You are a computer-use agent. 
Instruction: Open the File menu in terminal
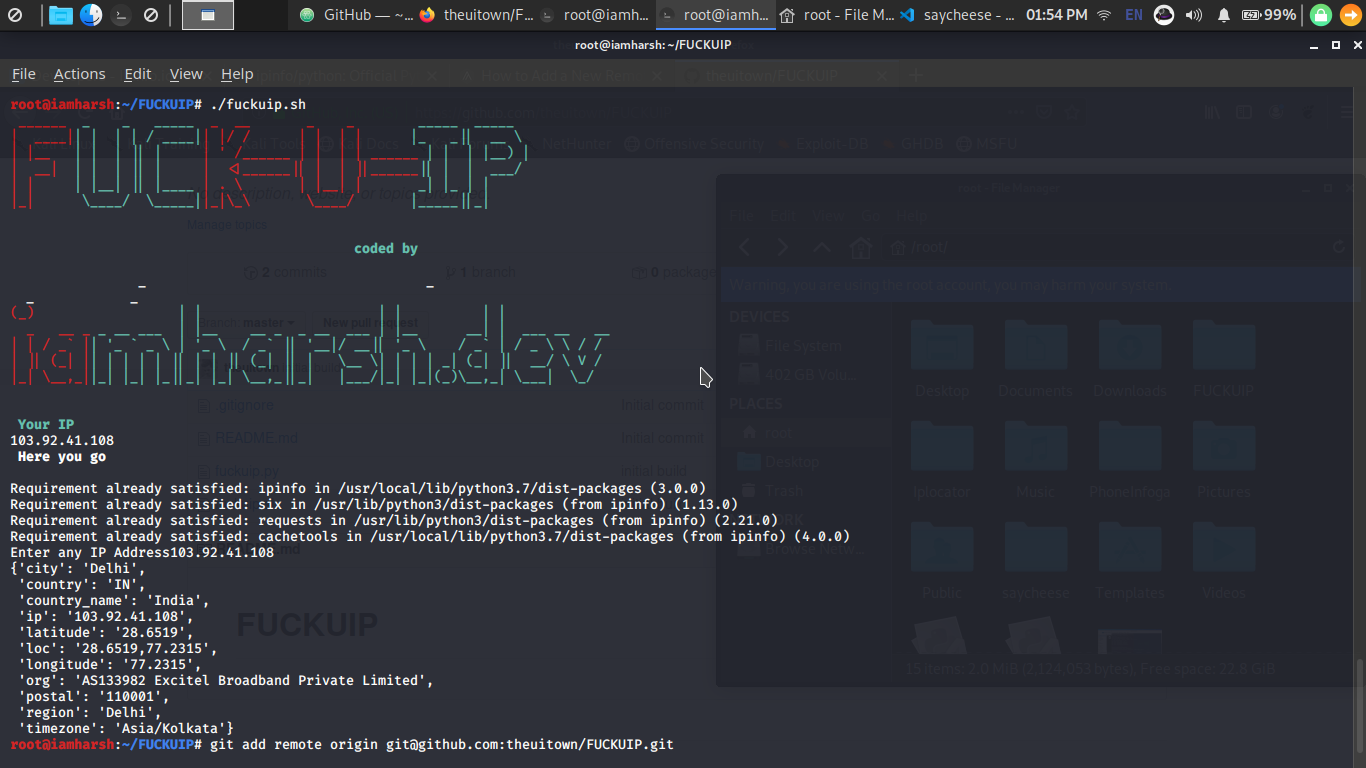click(23, 74)
